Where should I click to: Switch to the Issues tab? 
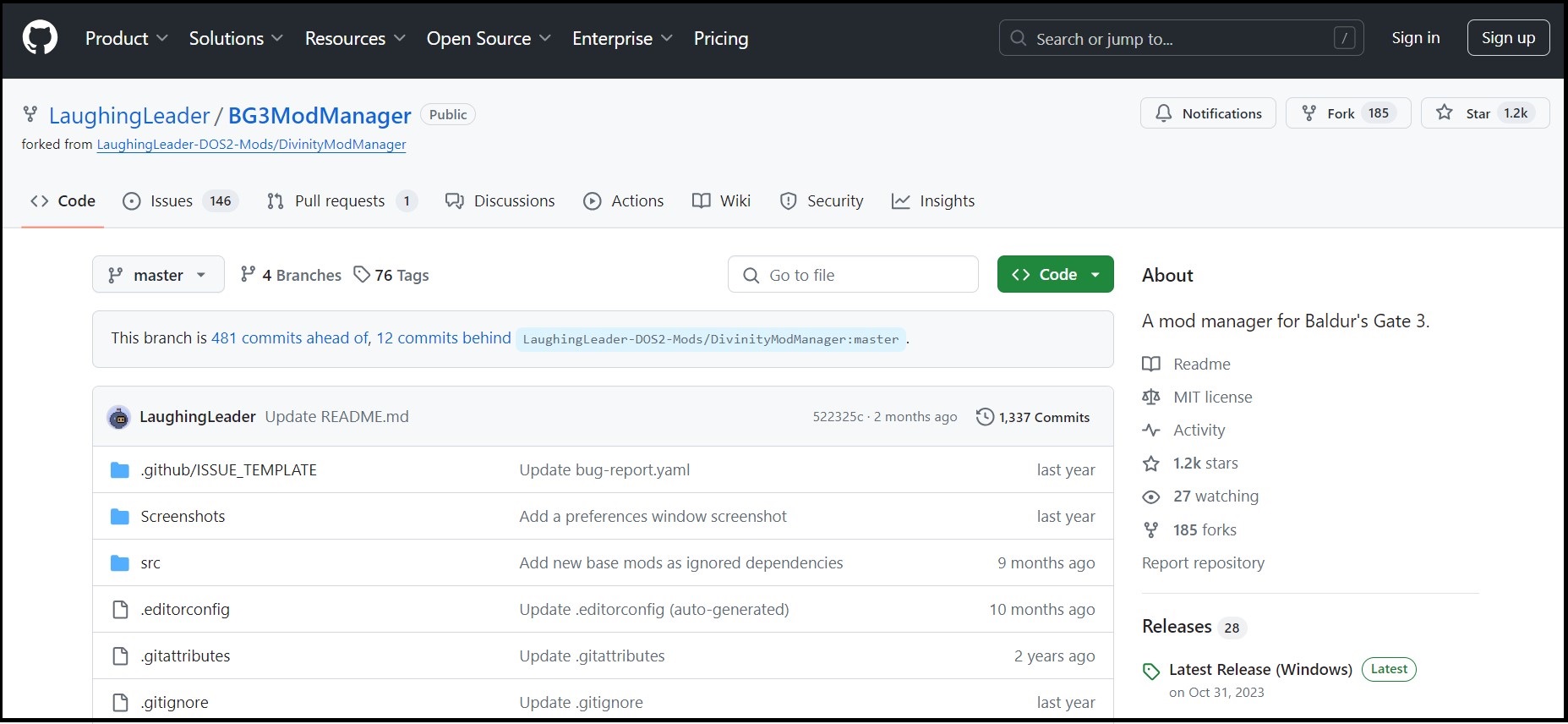(171, 201)
